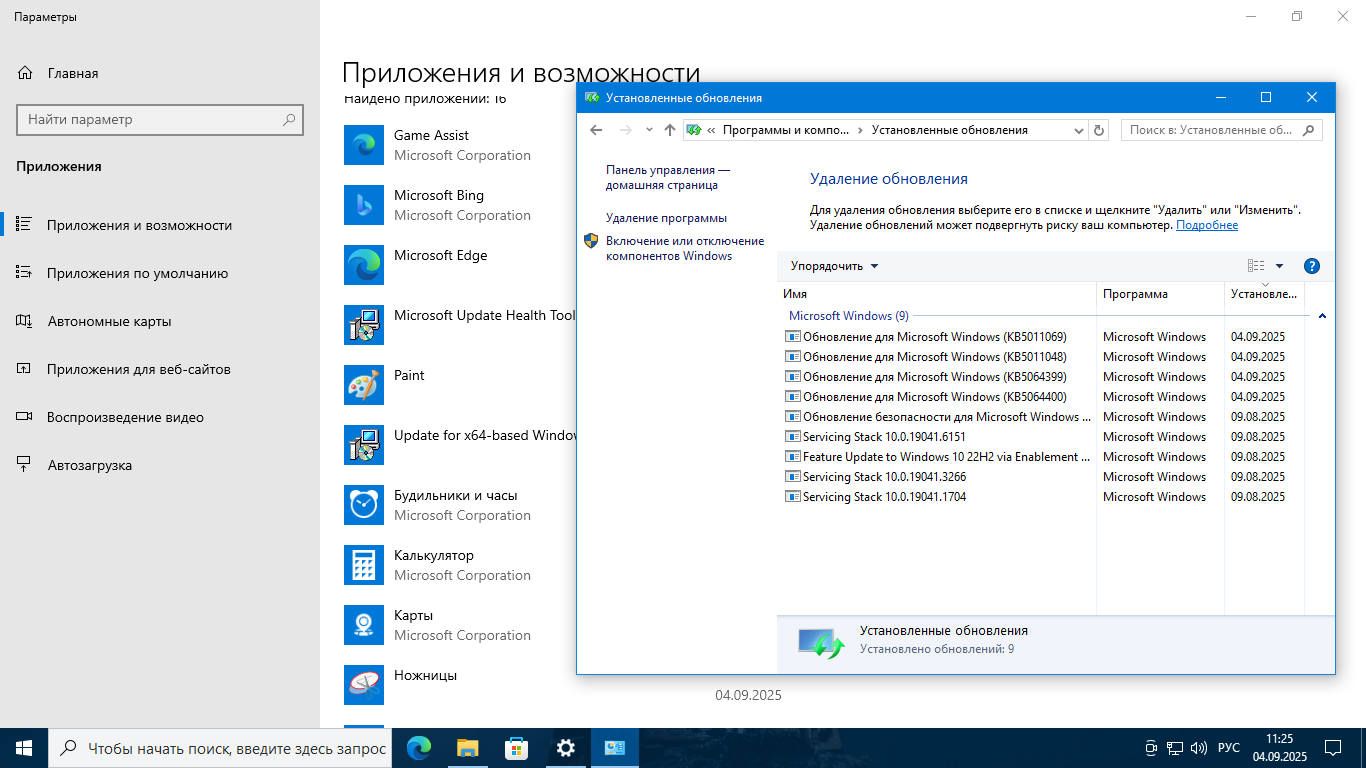Open Windows Start menu
The height and width of the screenshot is (768, 1366).
click(24, 748)
